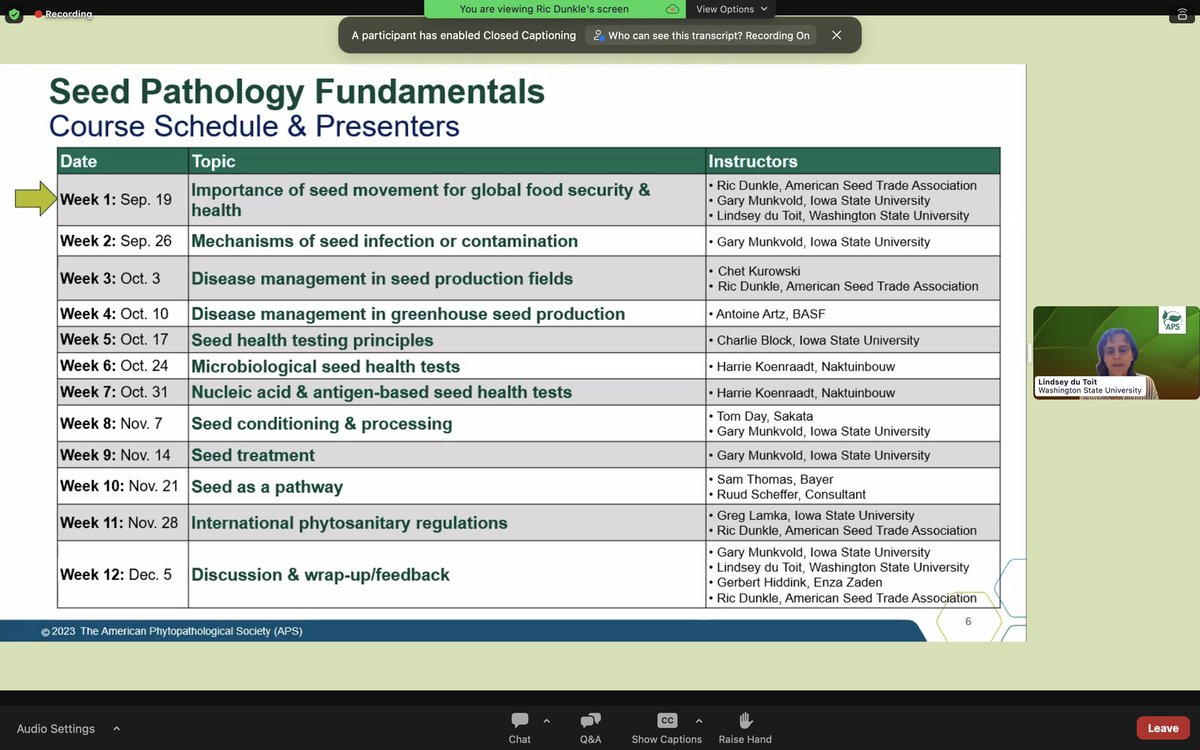1200x750 pixels.
Task: Click the red Leave button
Action: tap(1163, 728)
